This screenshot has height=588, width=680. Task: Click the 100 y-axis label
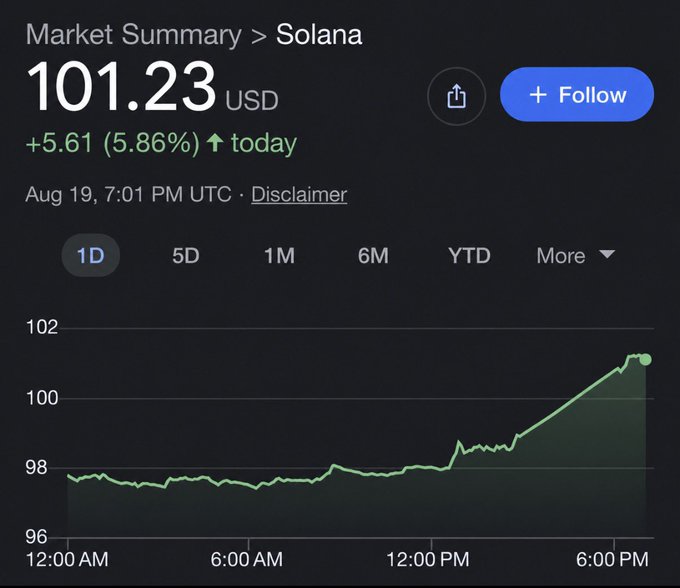tap(42, 398)
